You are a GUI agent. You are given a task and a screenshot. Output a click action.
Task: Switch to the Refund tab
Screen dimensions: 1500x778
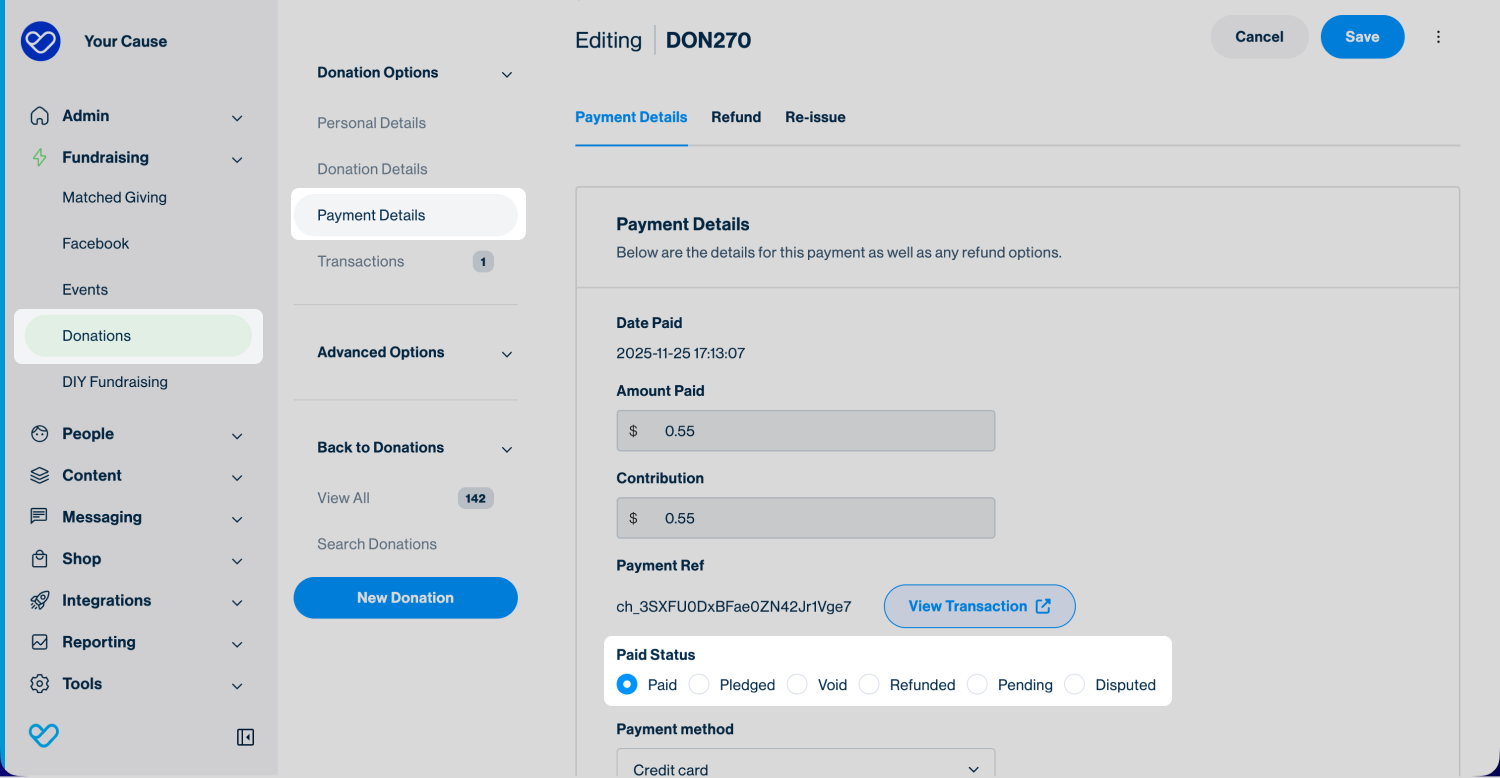(x=736, y=117)
